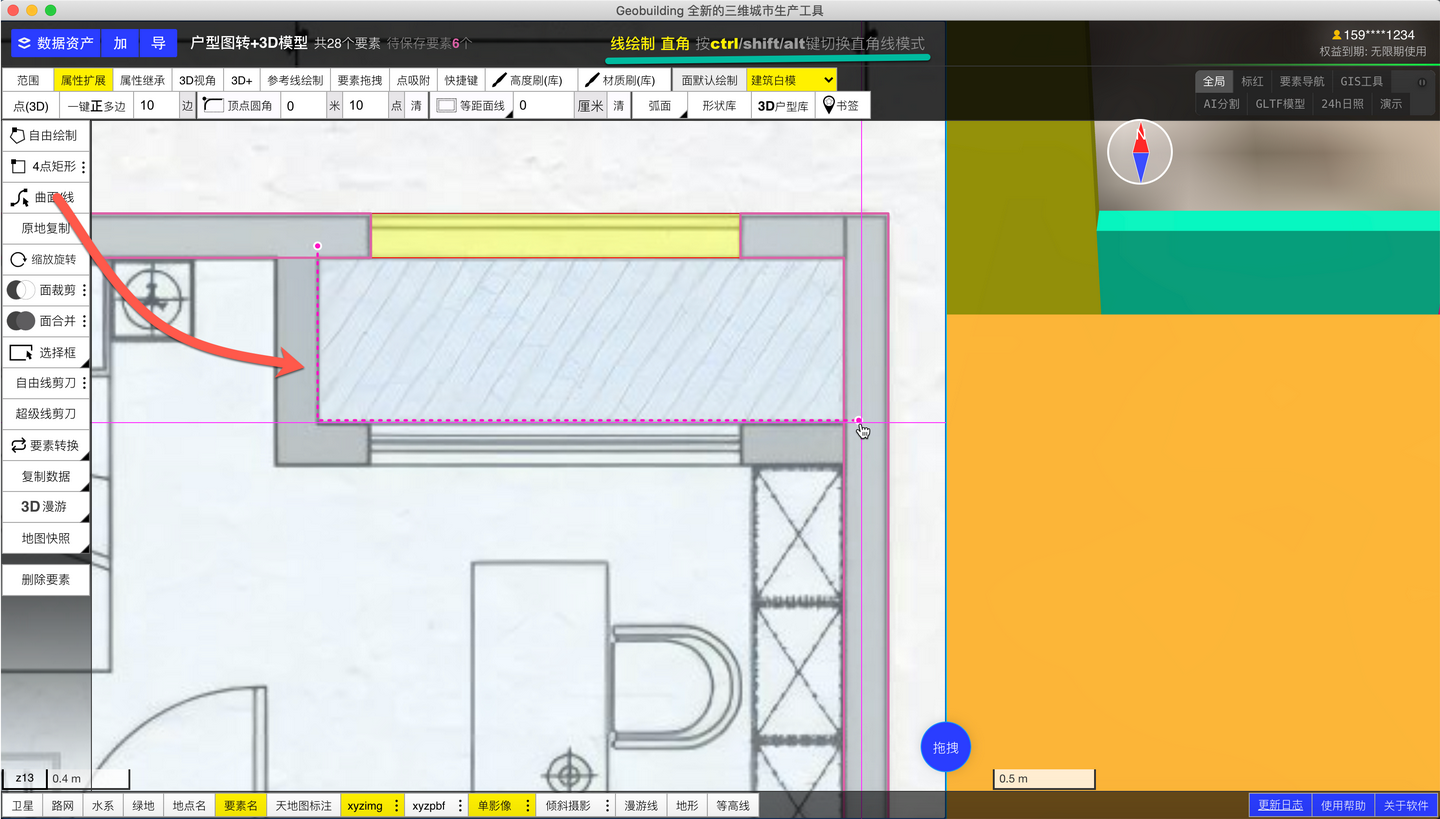Open the GLTF模型 tab
The image size is (1440, 819).
pos(1280,104)
